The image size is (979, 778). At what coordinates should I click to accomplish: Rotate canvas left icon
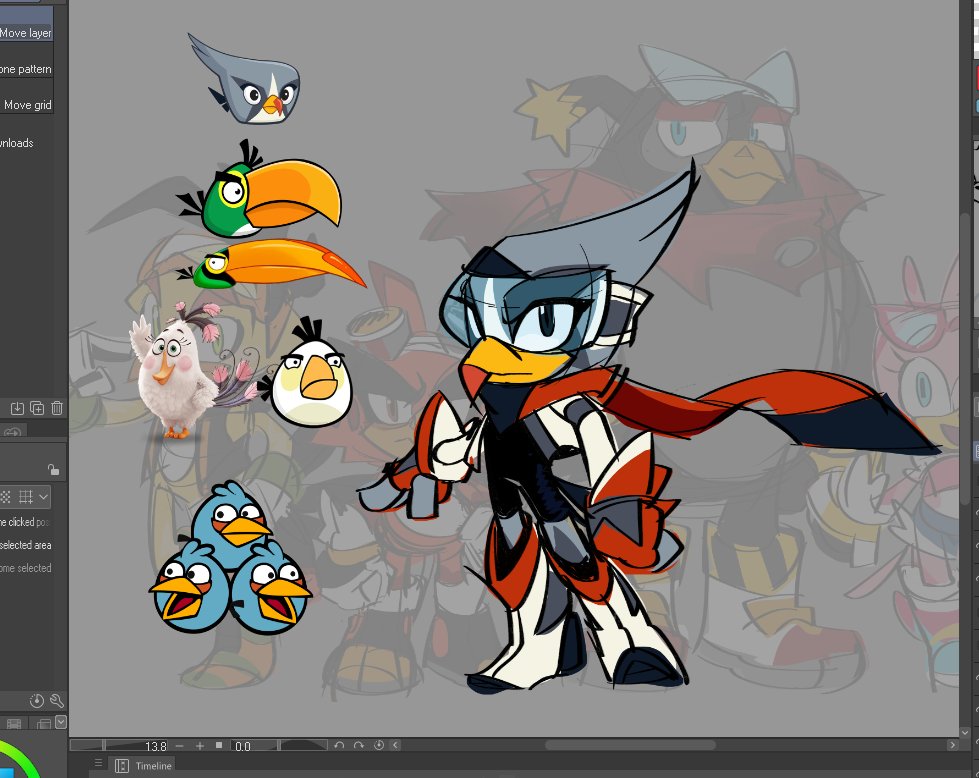[x=339, y=745]
